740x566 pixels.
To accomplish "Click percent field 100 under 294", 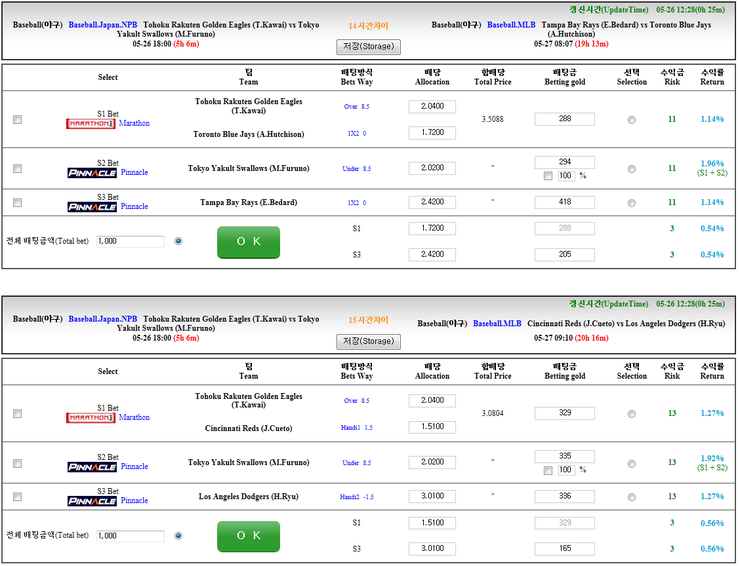I will 565,176.
